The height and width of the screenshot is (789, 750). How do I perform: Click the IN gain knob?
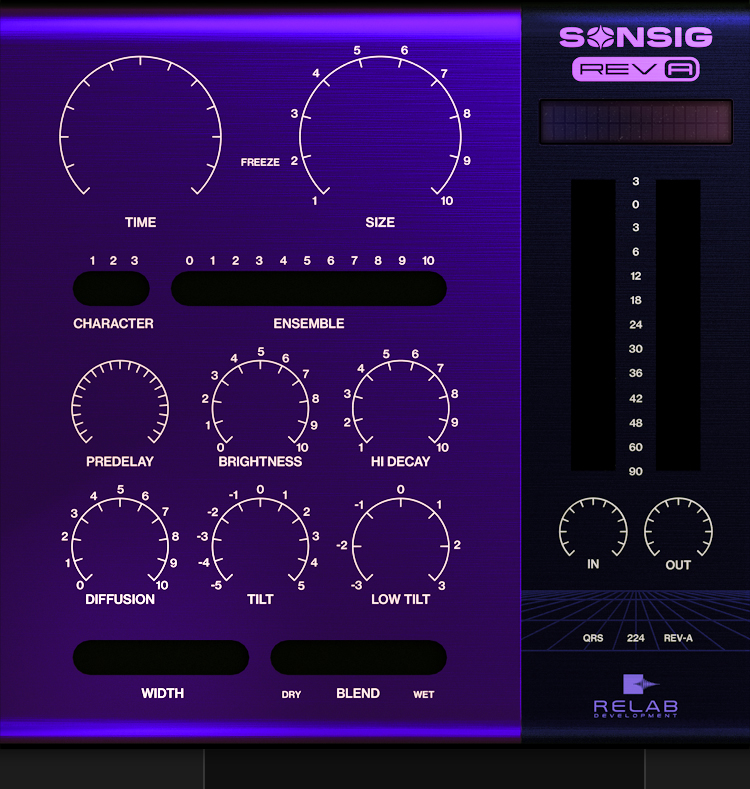593,530
